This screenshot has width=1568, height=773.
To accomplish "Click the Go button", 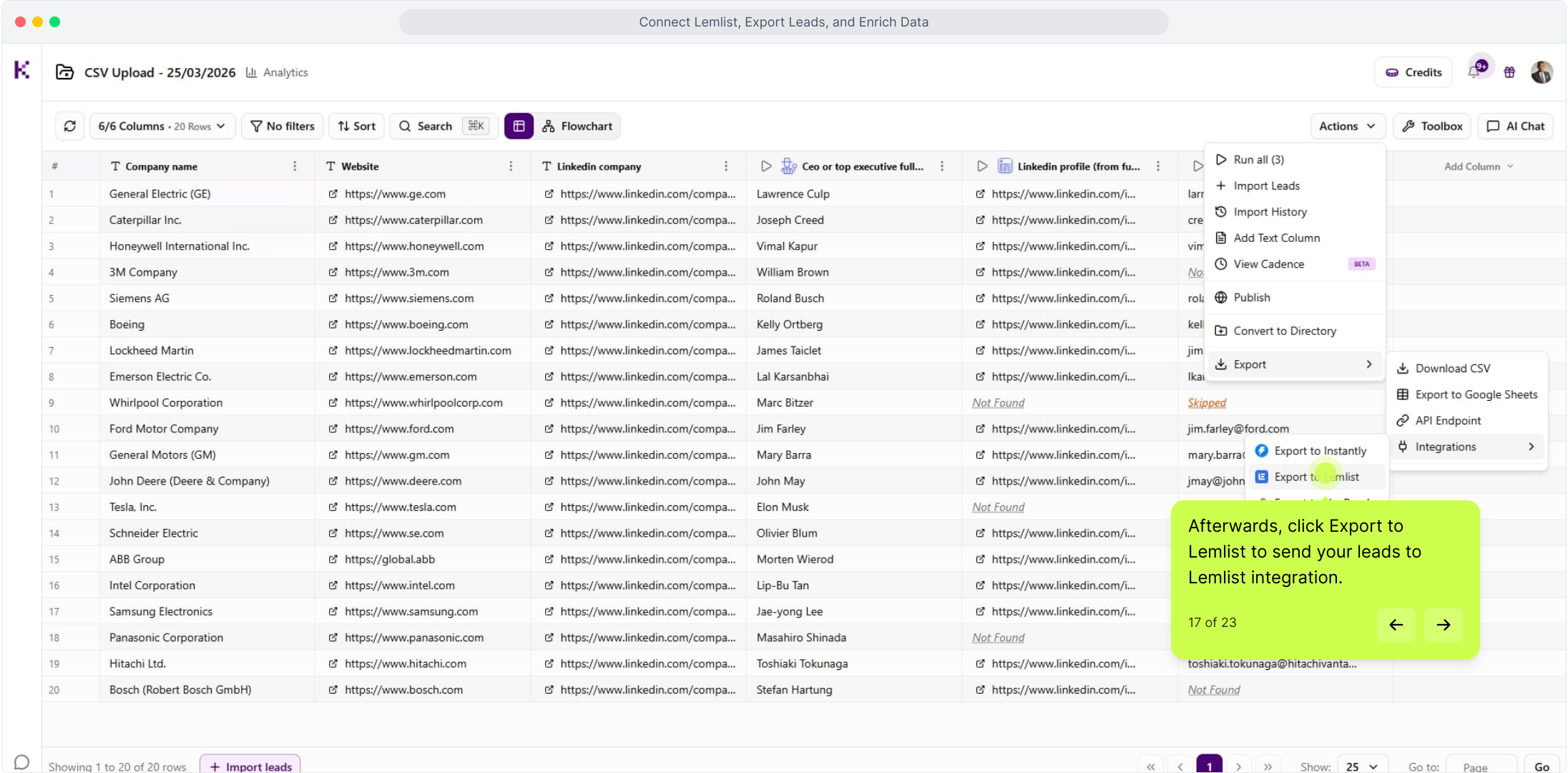I will click(x=1542, y=767).
